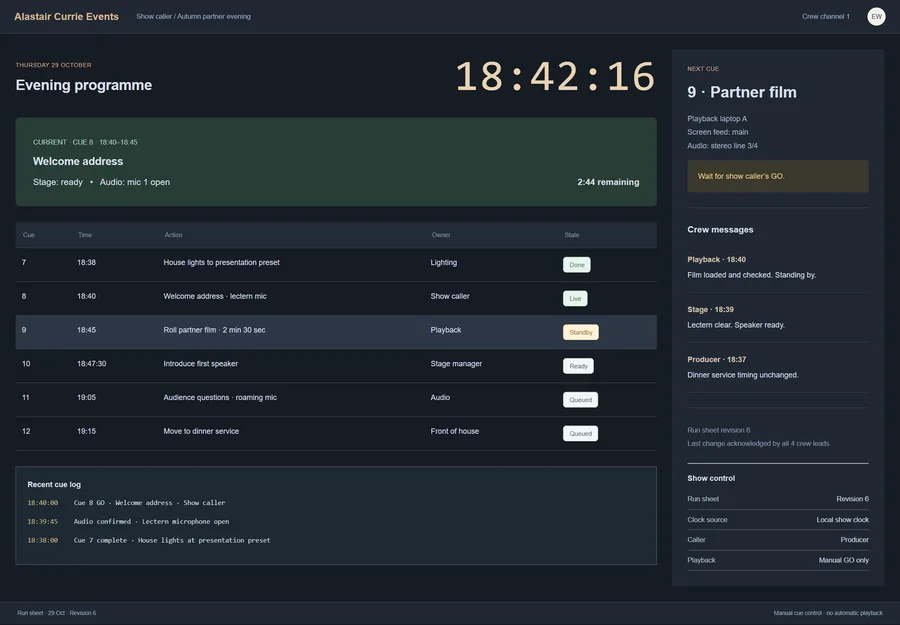Viewport: 900px width, 625px height.
Task: Click the Screen feed: main detail
Action: 717,132
